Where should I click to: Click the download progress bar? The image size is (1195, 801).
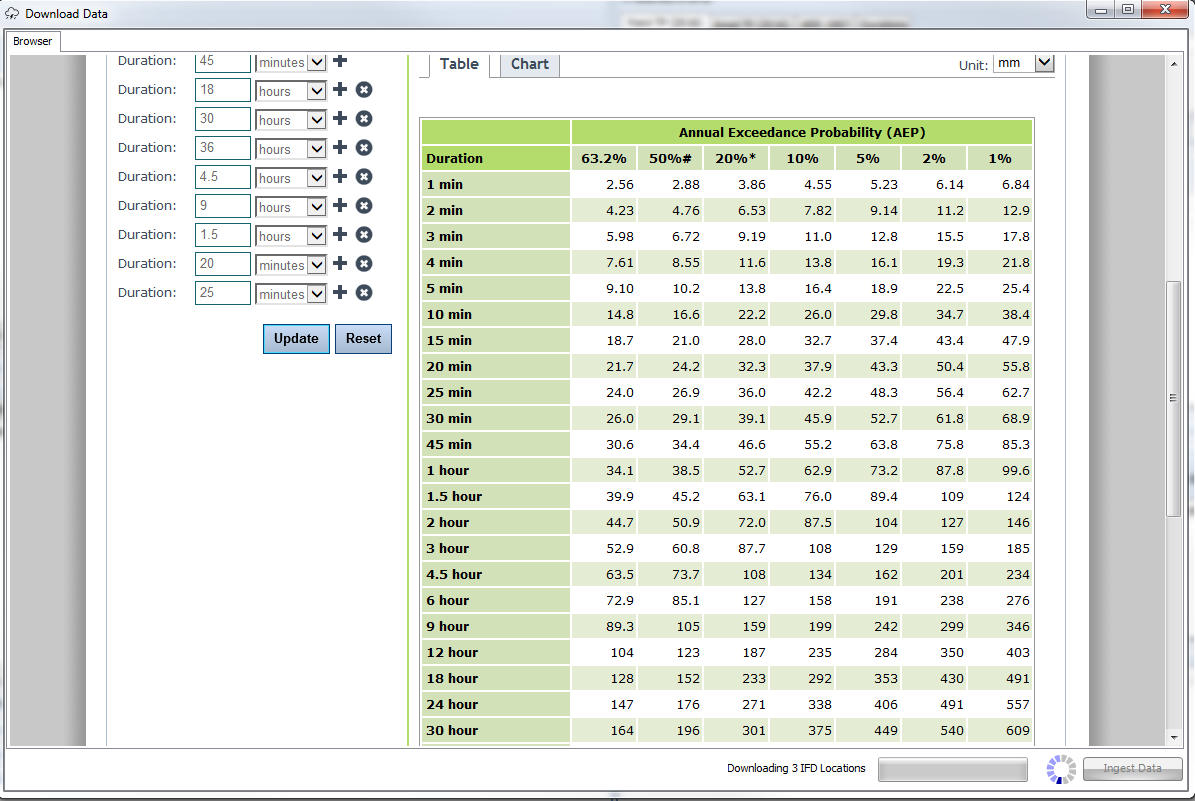[x=952, y=769]
